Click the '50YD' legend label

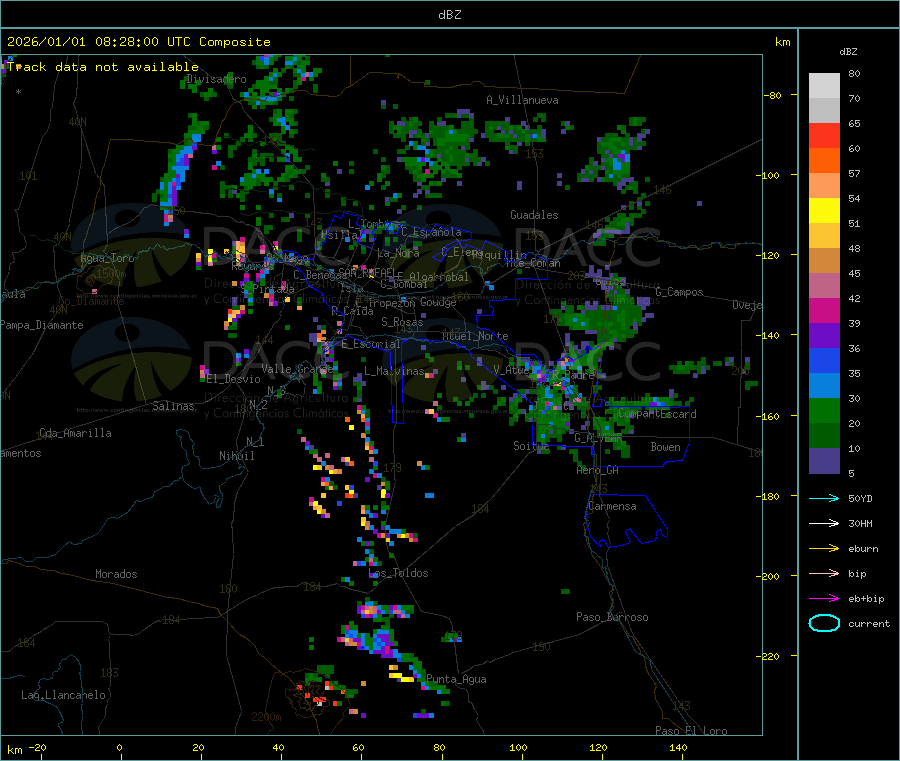coord(860,498)
